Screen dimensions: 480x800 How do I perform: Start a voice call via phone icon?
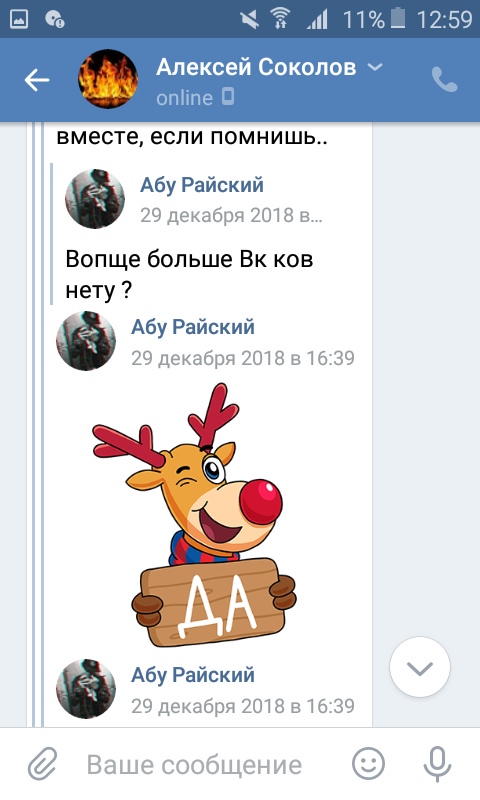click(444, 80)
